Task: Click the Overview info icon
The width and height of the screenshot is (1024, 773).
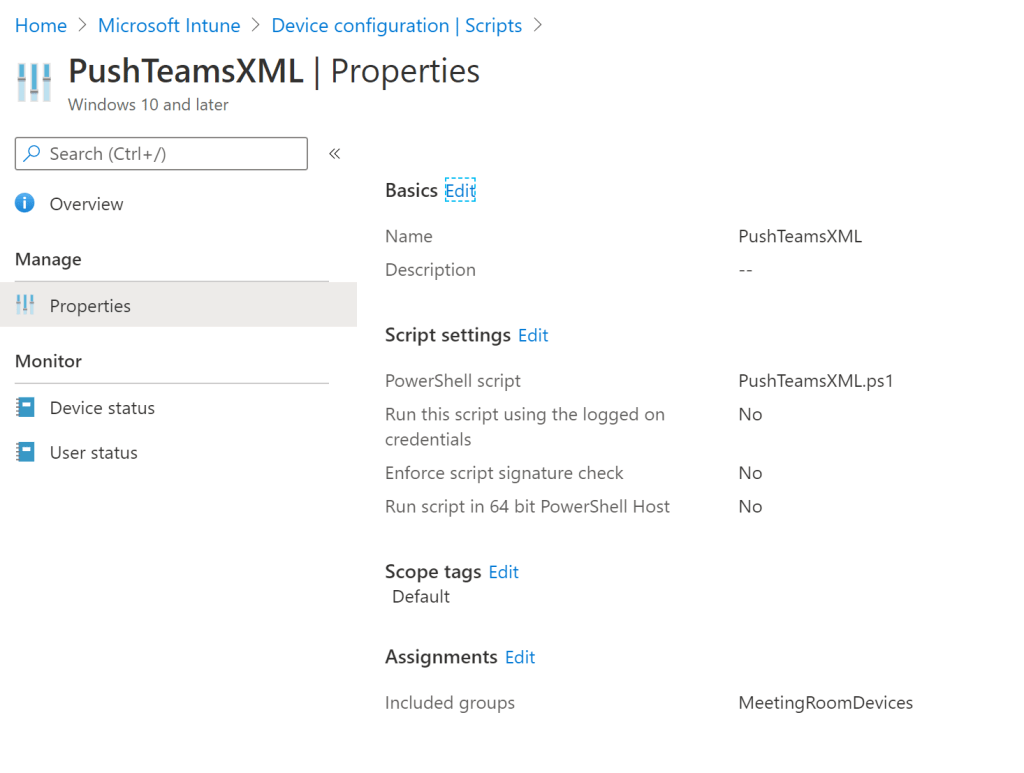Action: pos(25,203)
